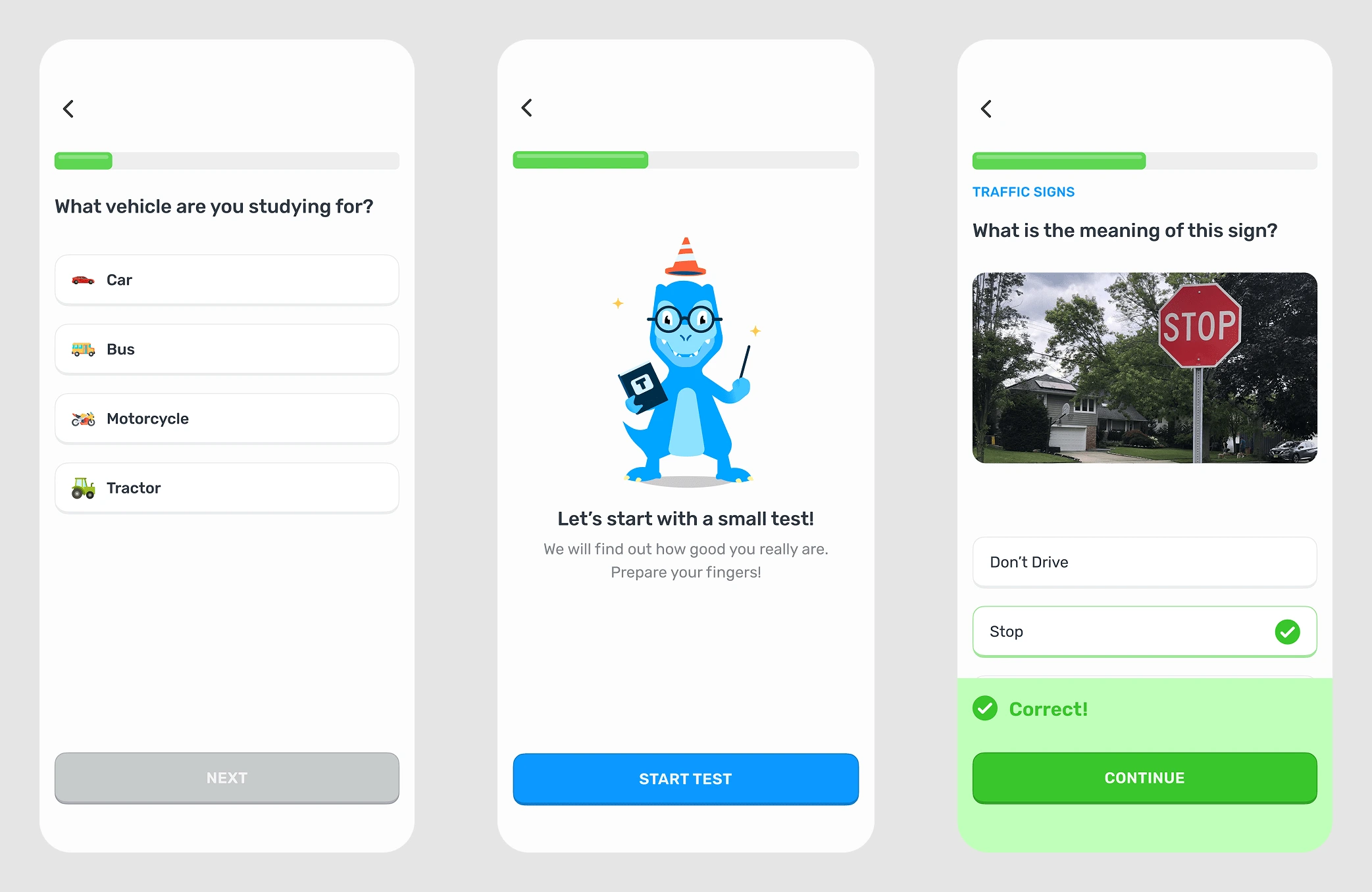
Task: Click NEXT to proceed vehicle selection
Action: (x=227, y=778)
